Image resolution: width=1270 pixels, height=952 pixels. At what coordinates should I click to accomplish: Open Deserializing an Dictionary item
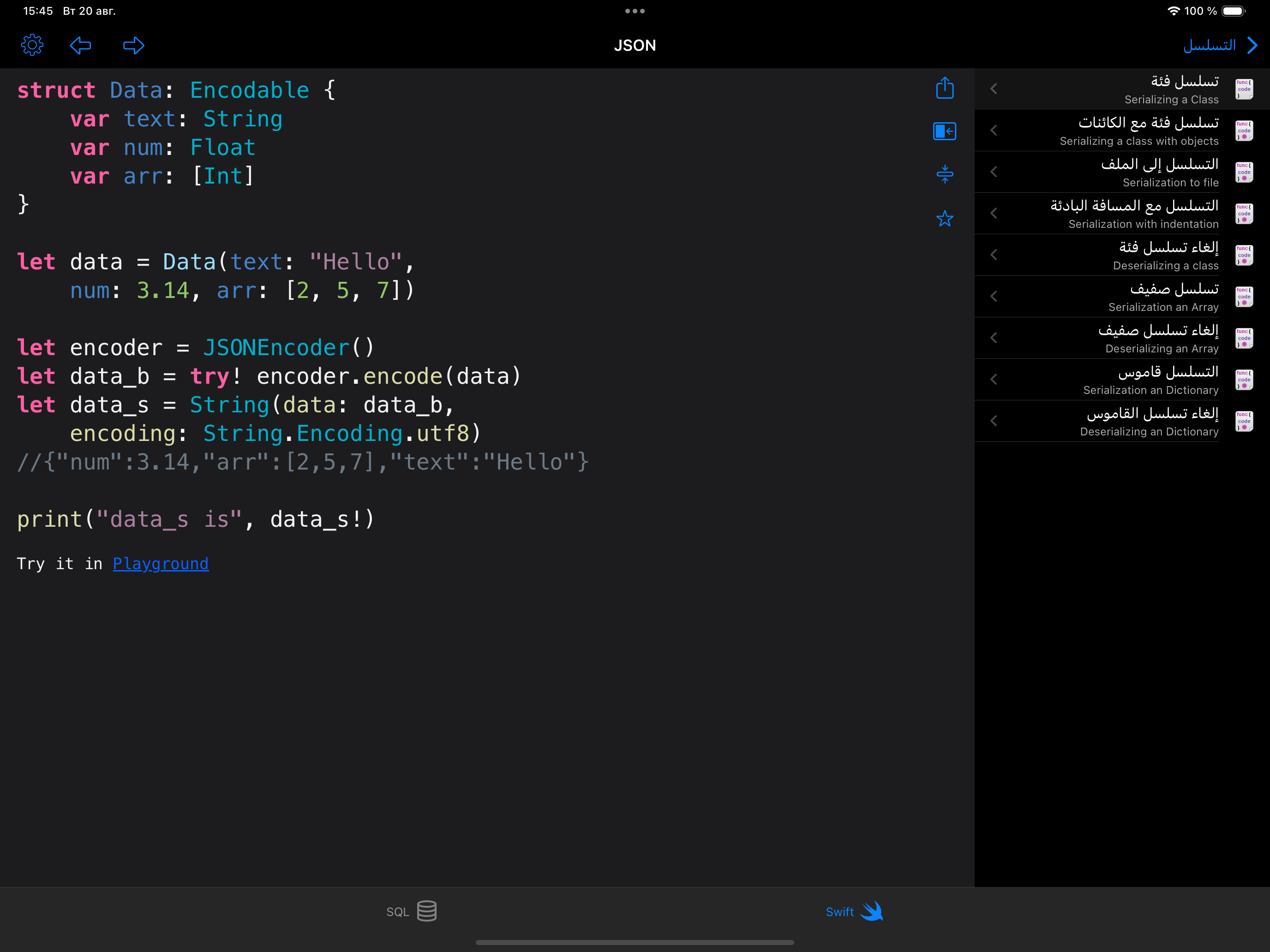1122,421
